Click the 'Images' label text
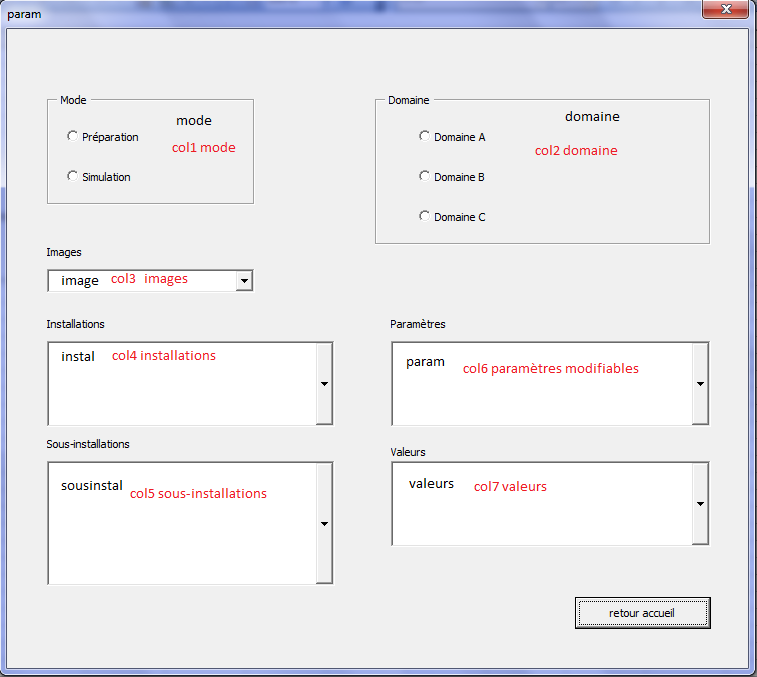 [64, 253]
